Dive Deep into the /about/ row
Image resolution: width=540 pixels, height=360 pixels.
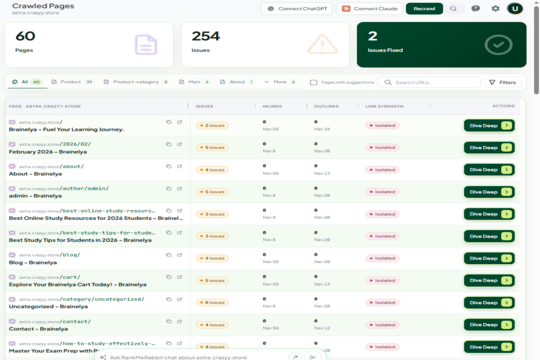tap(489, 170)
